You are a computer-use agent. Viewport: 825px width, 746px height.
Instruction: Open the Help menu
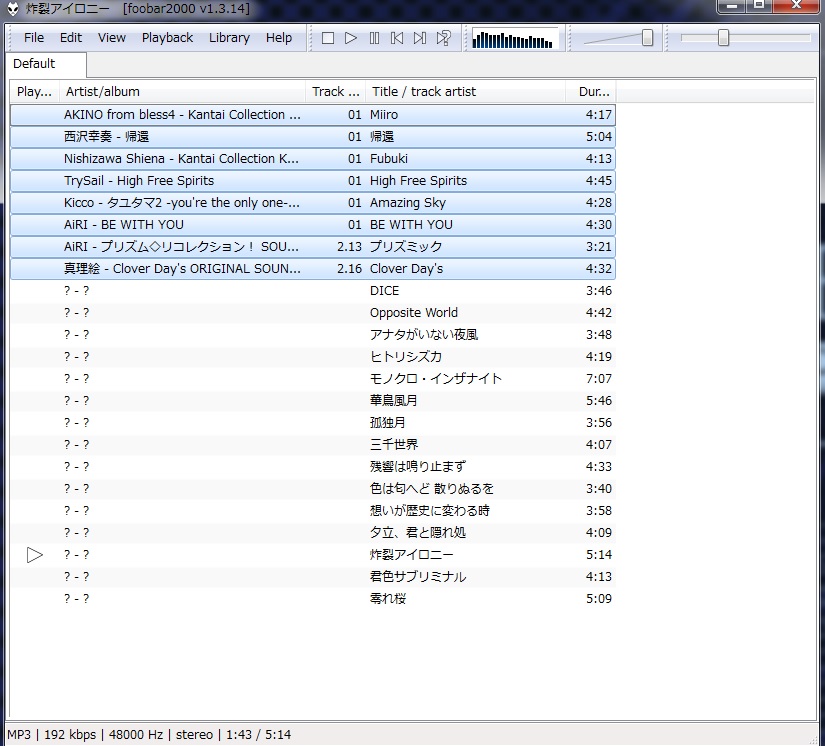(x=279, y=38)
